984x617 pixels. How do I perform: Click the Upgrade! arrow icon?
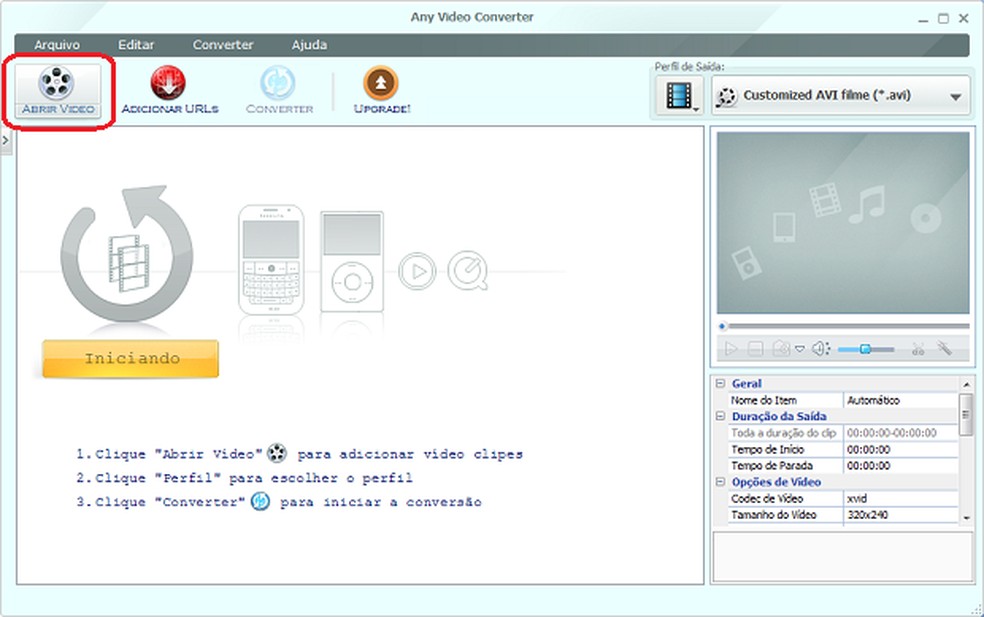(381, 83)
